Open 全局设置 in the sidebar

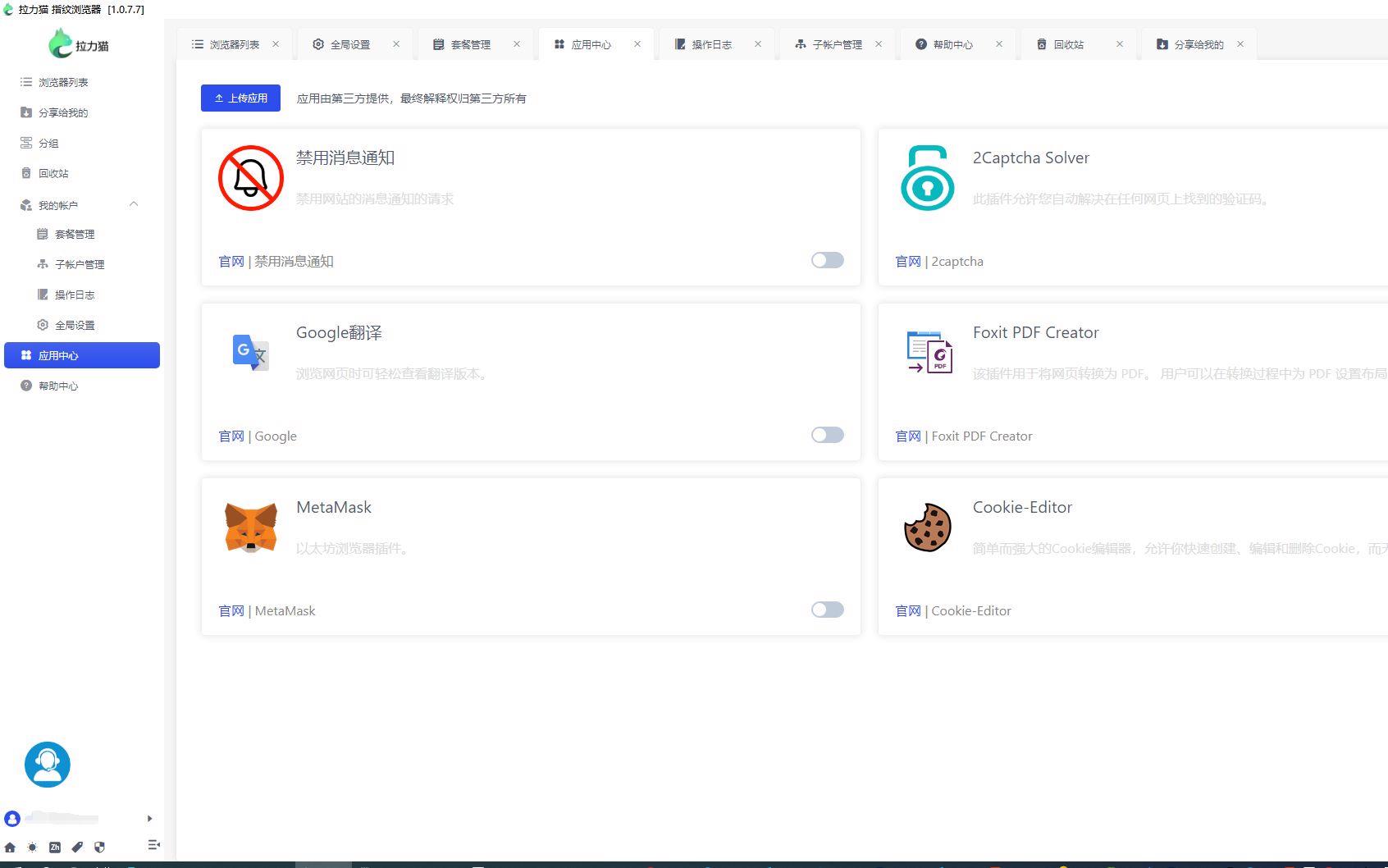coord(82,325)
